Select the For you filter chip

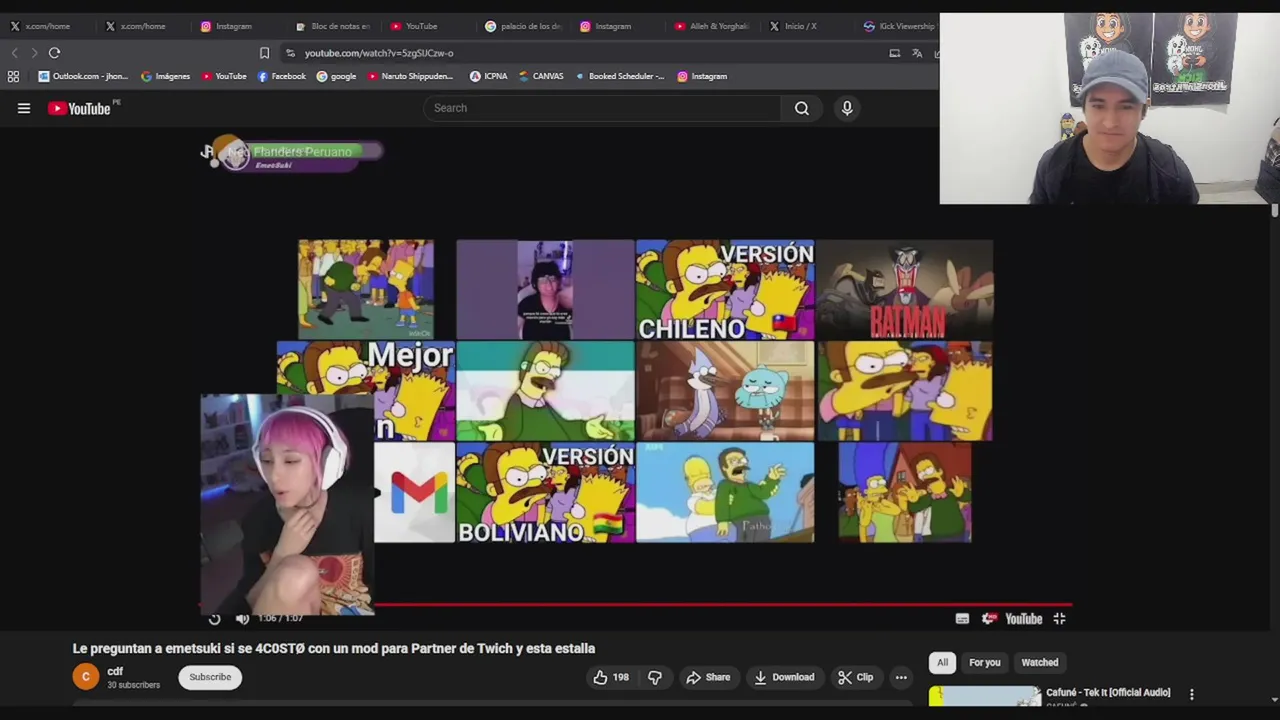[984, 662]
